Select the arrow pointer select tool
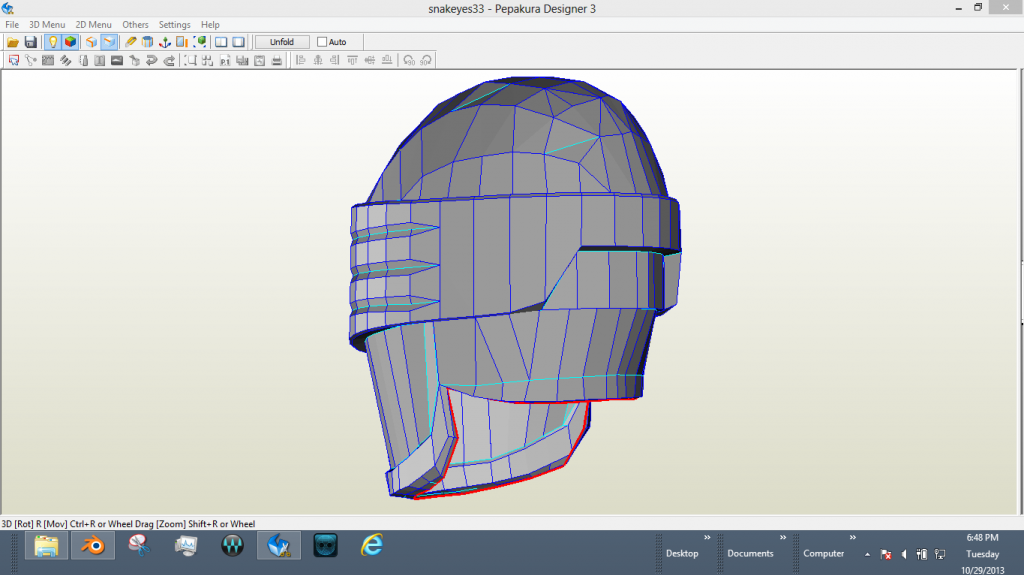 [14, 60]
